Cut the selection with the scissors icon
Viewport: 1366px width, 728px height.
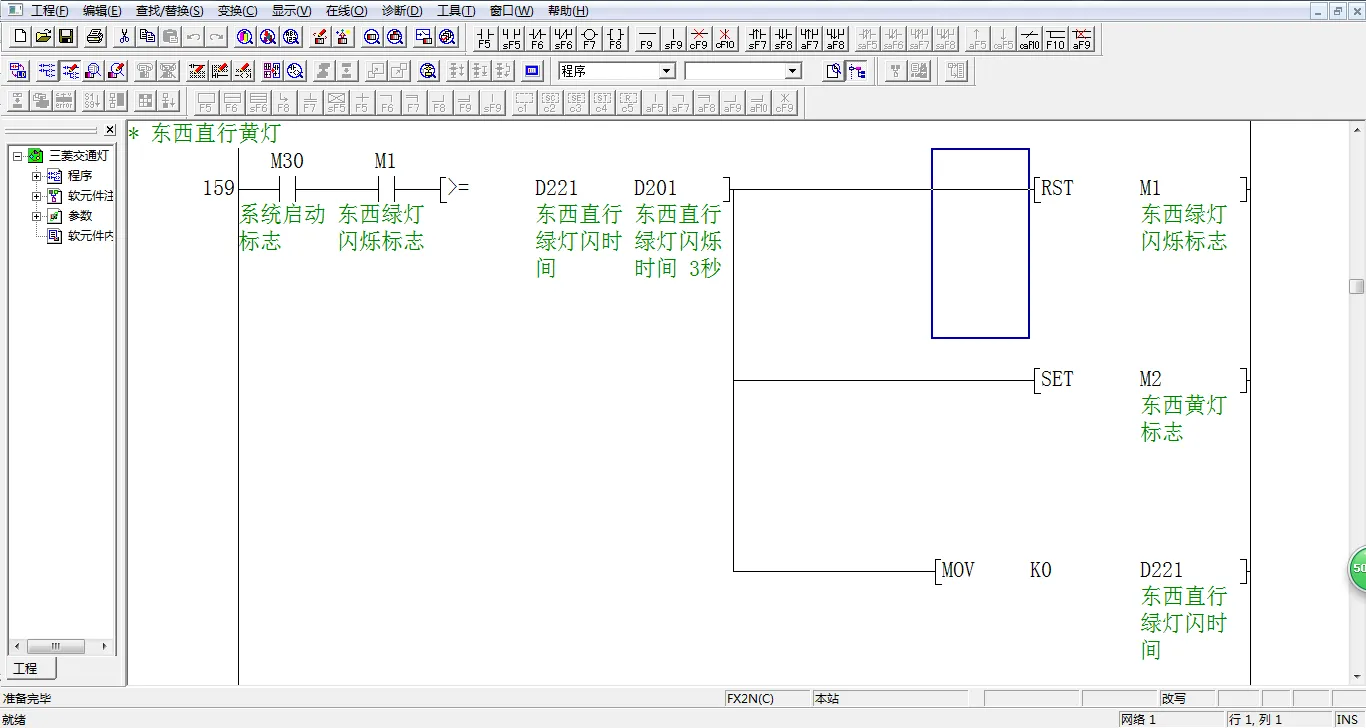pyautogui.click(x=124, y=37)
